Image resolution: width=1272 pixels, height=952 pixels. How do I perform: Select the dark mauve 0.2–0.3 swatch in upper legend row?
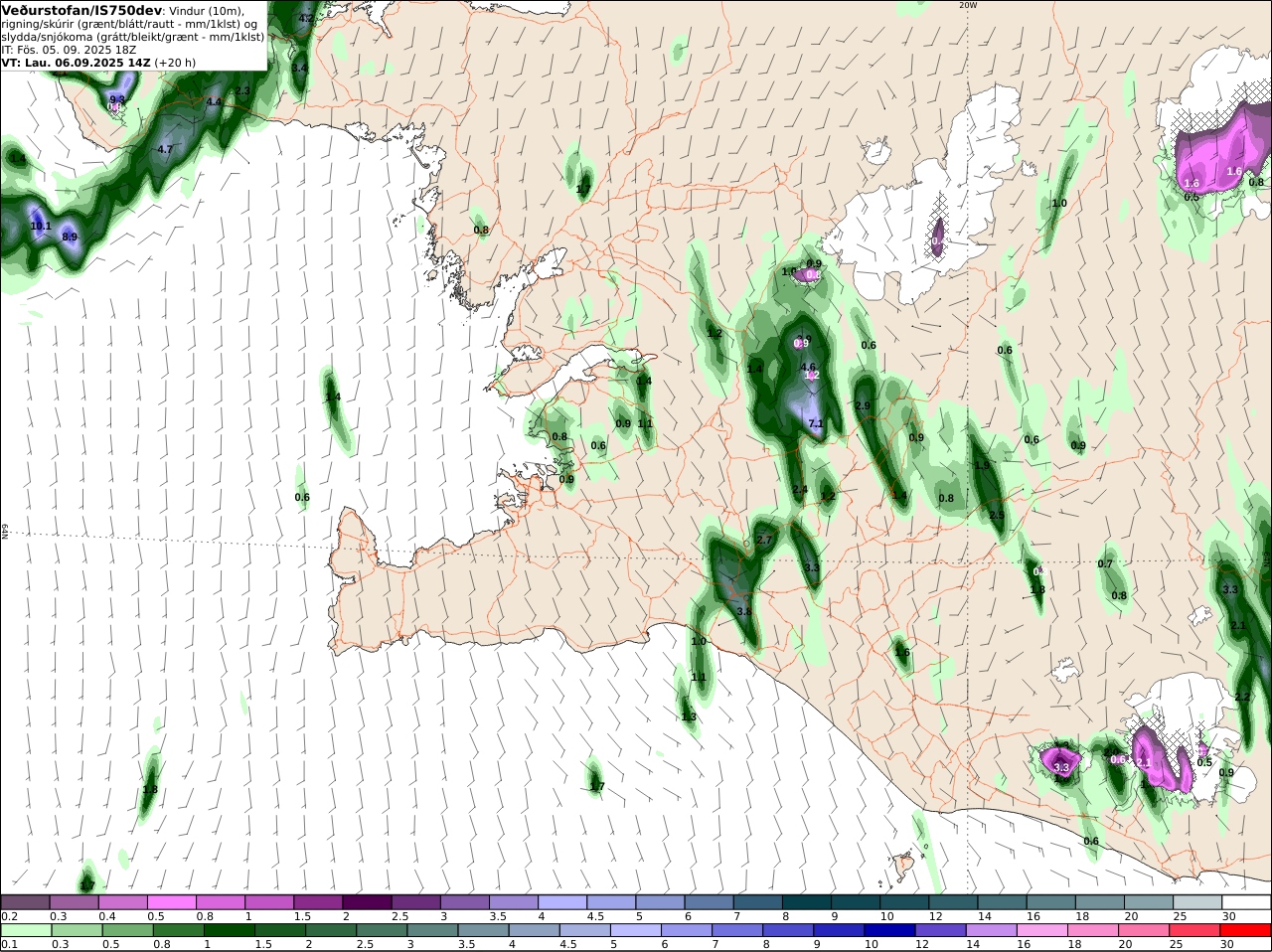coord(25,902)
